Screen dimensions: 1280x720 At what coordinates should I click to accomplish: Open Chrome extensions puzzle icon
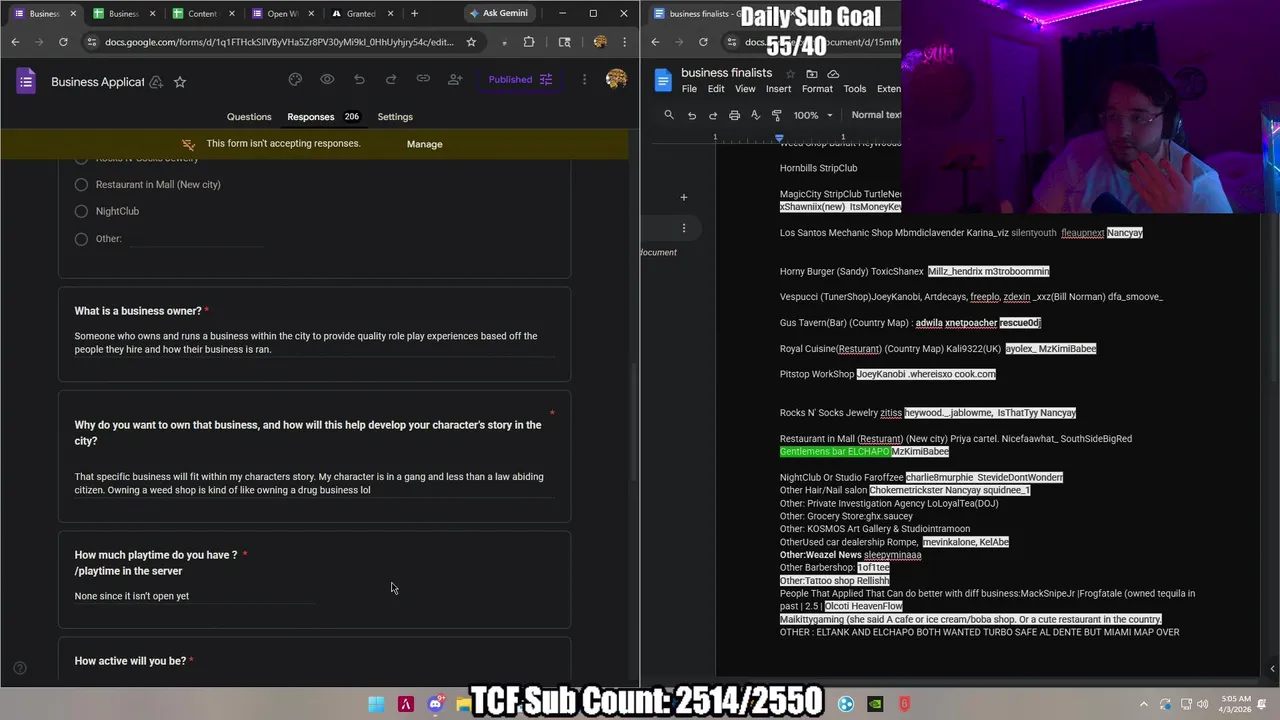(529, 42)
